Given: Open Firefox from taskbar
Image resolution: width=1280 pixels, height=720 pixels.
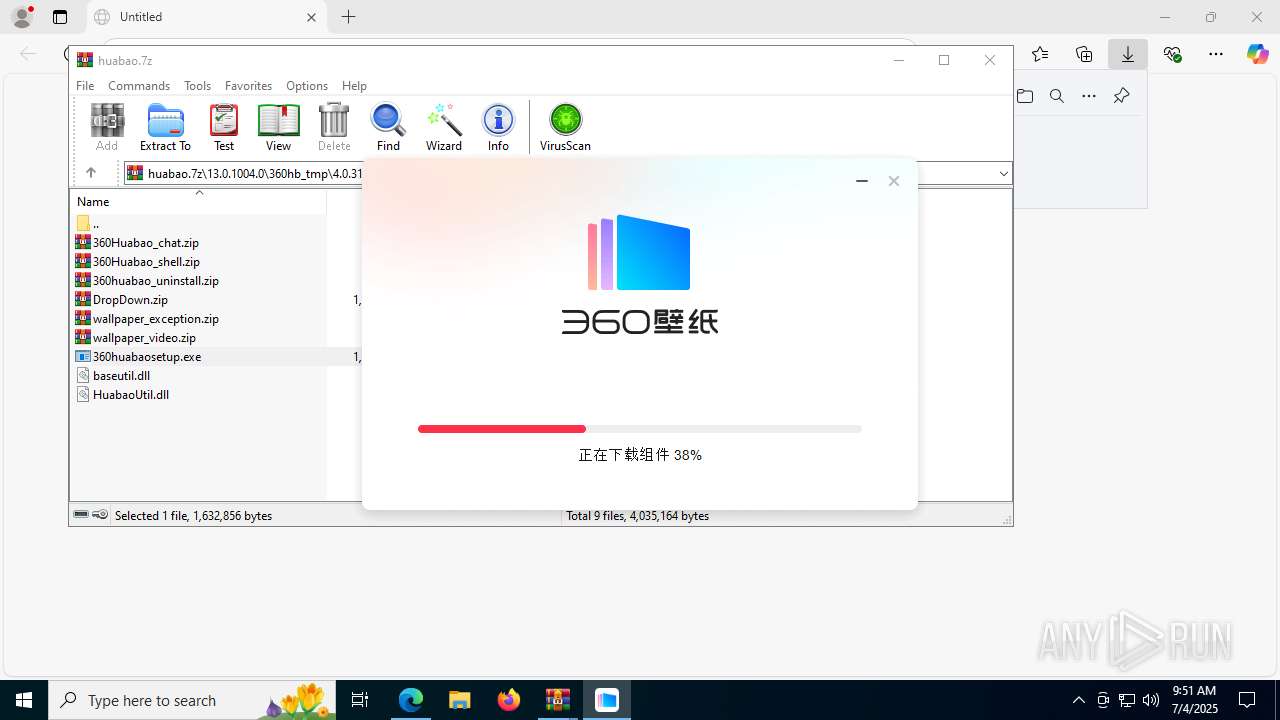Looking at the screenshot, I should point(509,700).
